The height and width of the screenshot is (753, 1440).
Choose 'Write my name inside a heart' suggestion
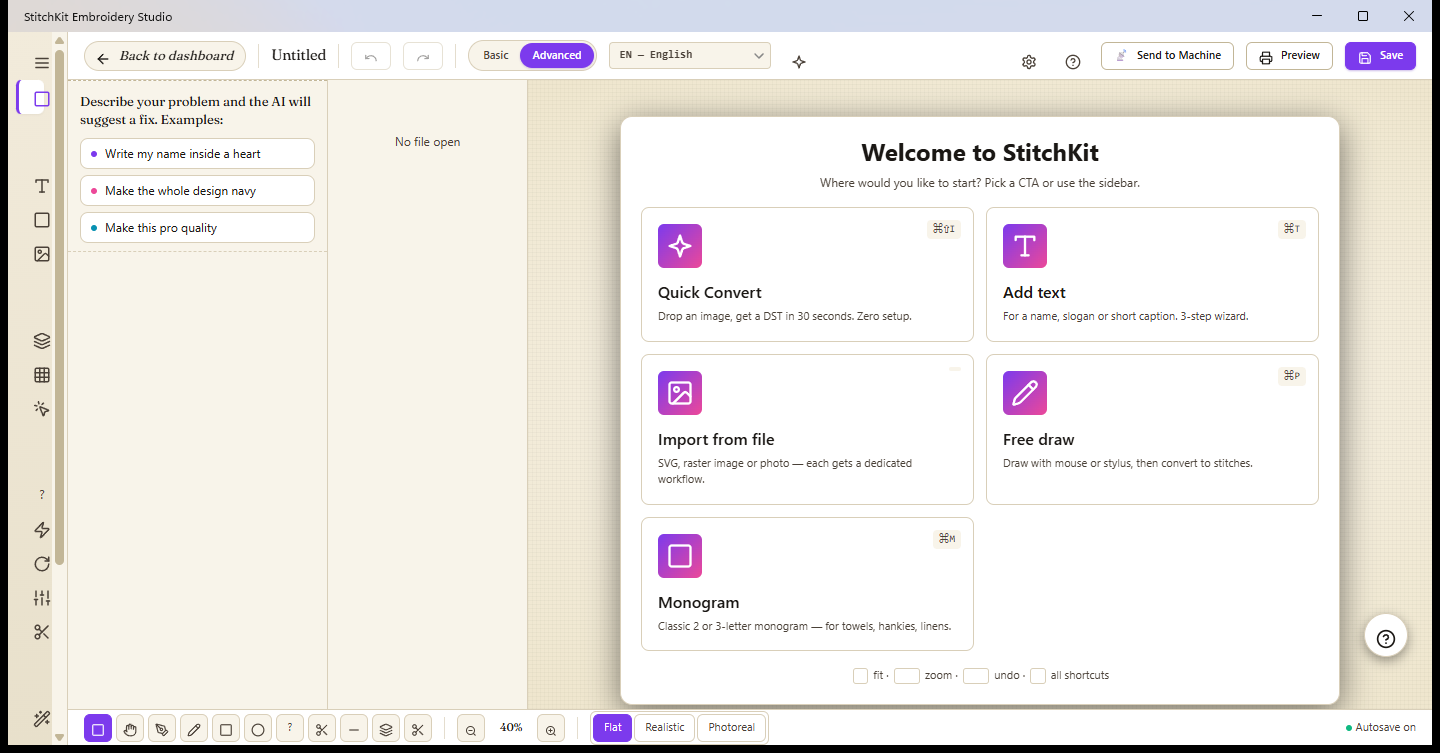pos(197,154)
